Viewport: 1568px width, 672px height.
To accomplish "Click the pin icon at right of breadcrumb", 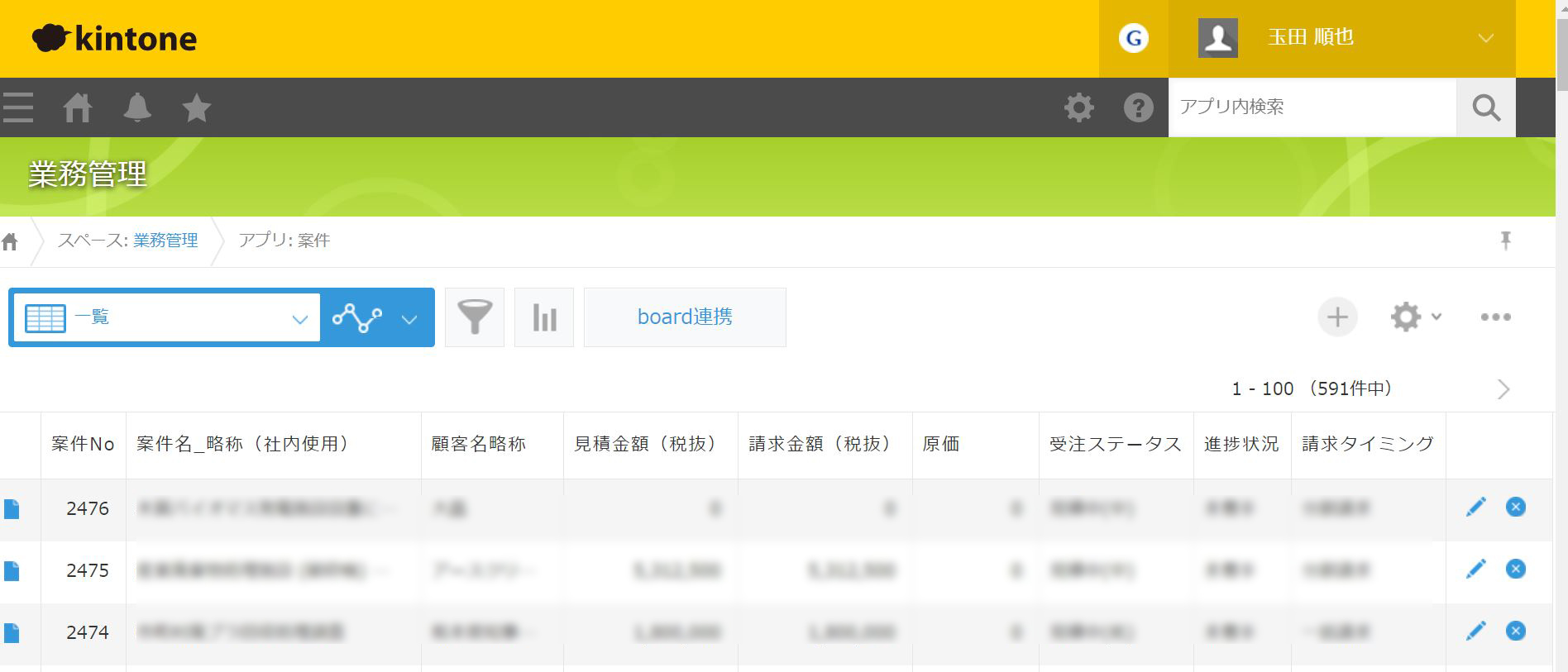I will click(x=1505, y=241).
